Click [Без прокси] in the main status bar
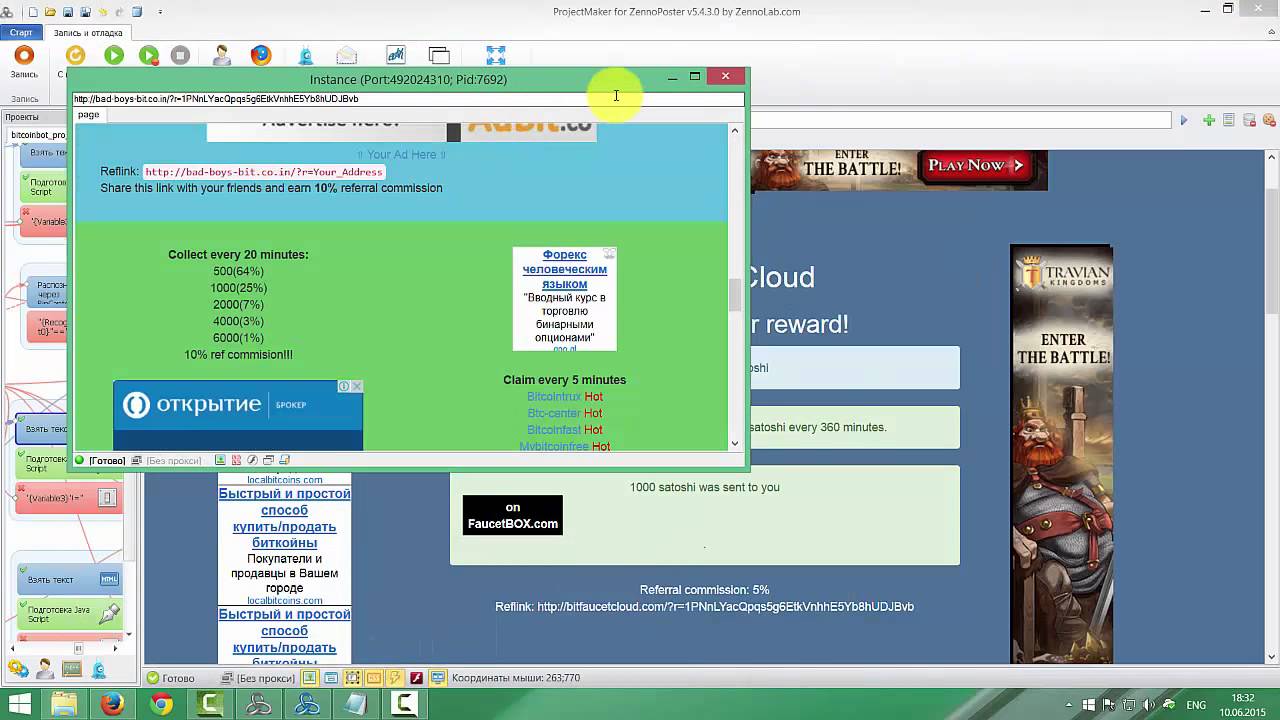The width and height of the screenshot is (1280, 720). point(264,678)
